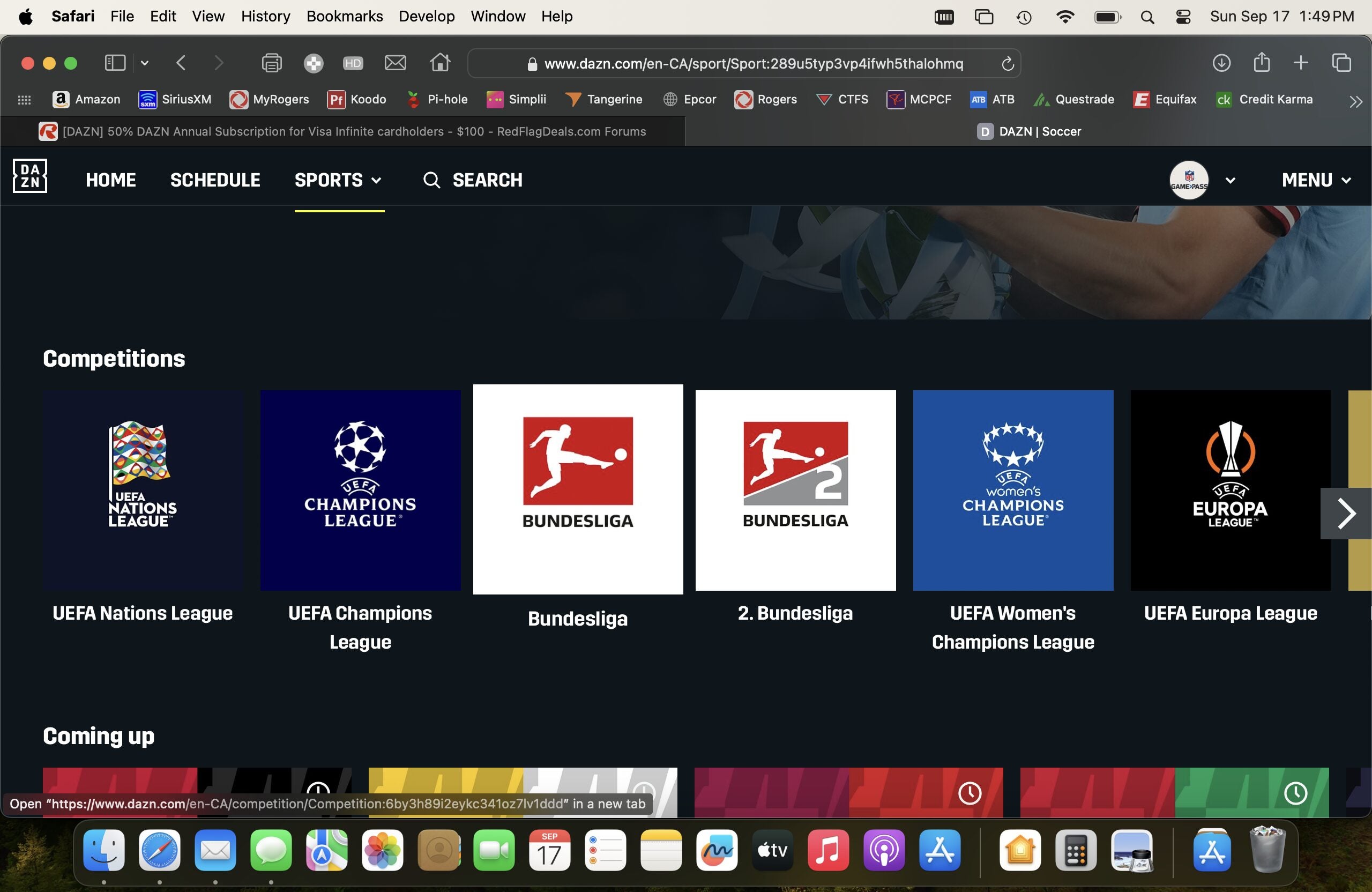
Task: Switch to the DAZN | Soccer tab
Action: [1031, 131]
